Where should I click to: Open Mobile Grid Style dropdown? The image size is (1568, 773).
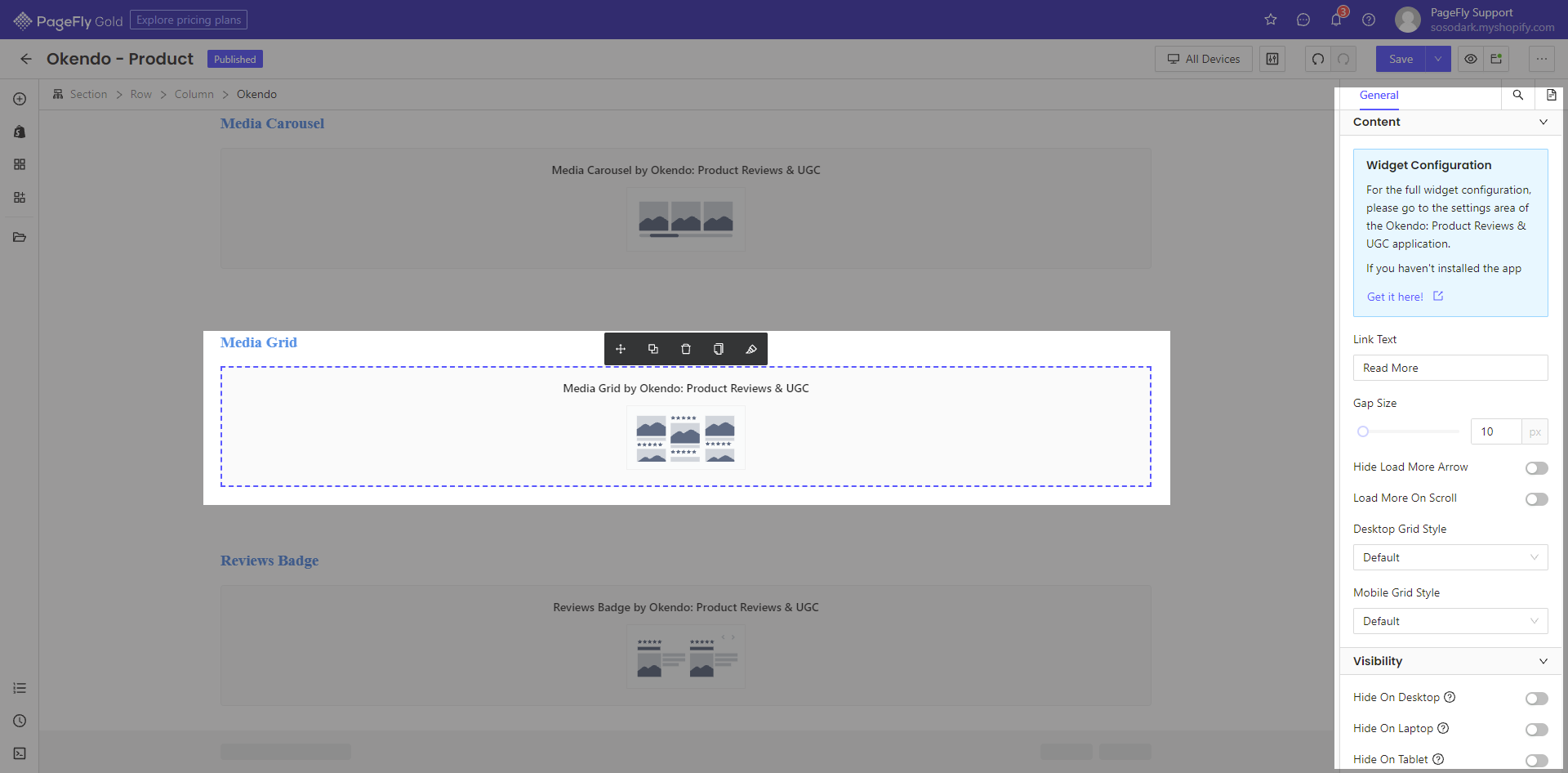coord(1450,621)
